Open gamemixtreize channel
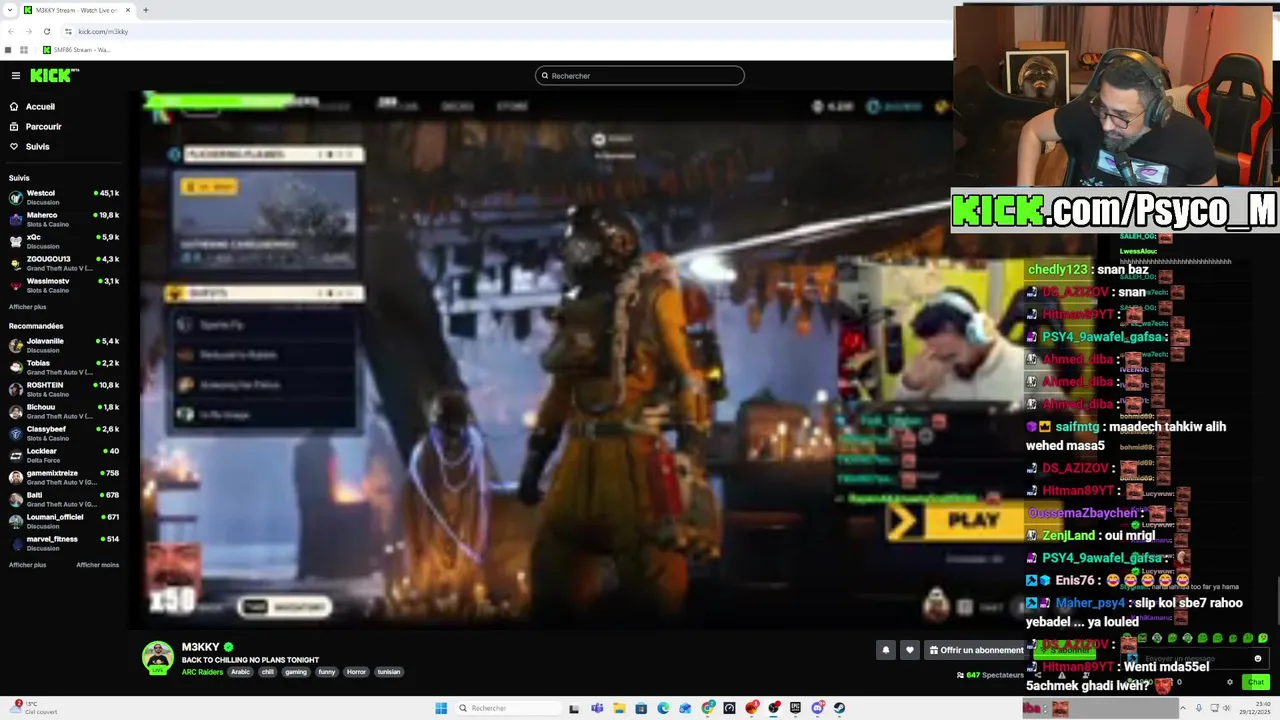 click(x=64, y=476)
